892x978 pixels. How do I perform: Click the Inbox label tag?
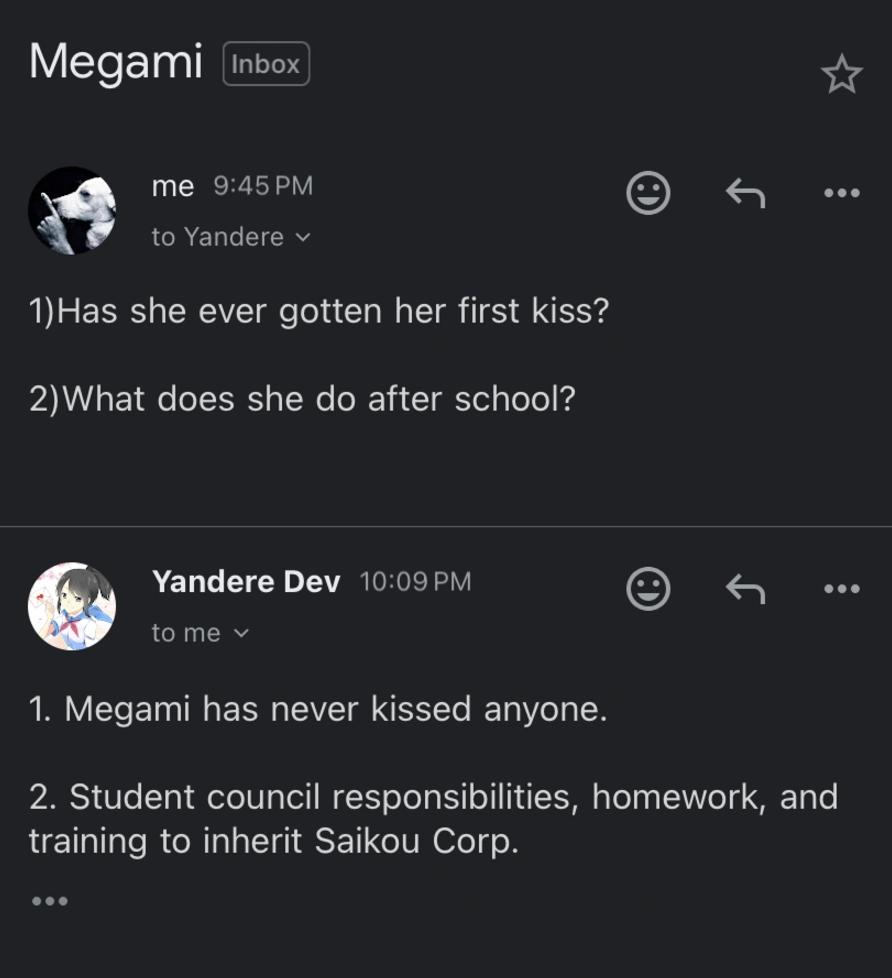coord(266,64)
